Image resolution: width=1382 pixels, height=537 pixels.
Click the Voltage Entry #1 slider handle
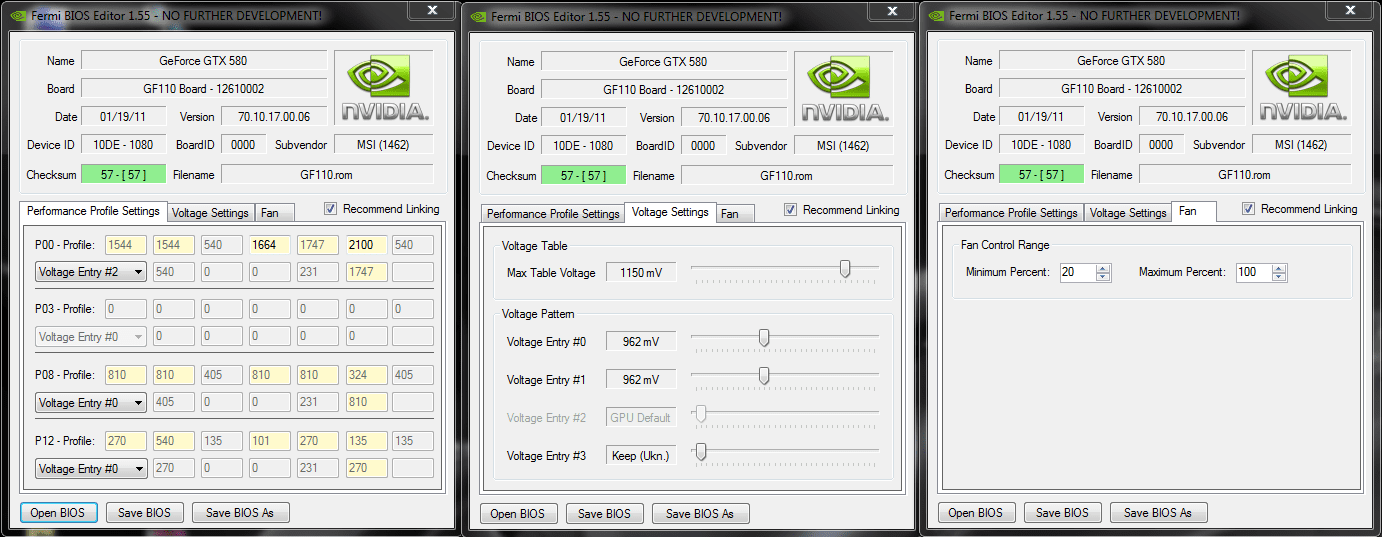click(764, 375)
